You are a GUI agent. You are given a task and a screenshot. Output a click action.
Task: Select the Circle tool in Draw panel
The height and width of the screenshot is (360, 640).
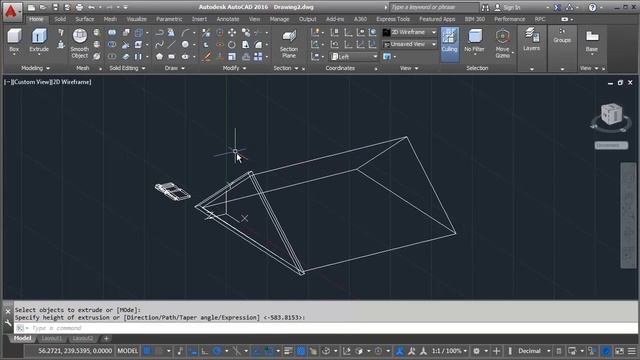coord(185,44)
